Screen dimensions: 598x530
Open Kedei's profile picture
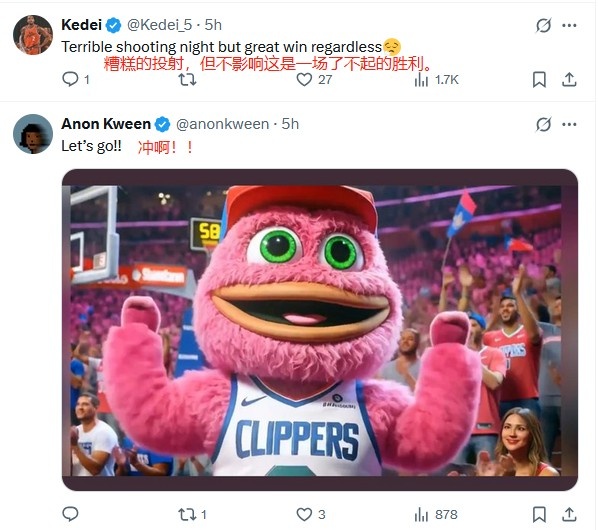click(x=33, y=35)
